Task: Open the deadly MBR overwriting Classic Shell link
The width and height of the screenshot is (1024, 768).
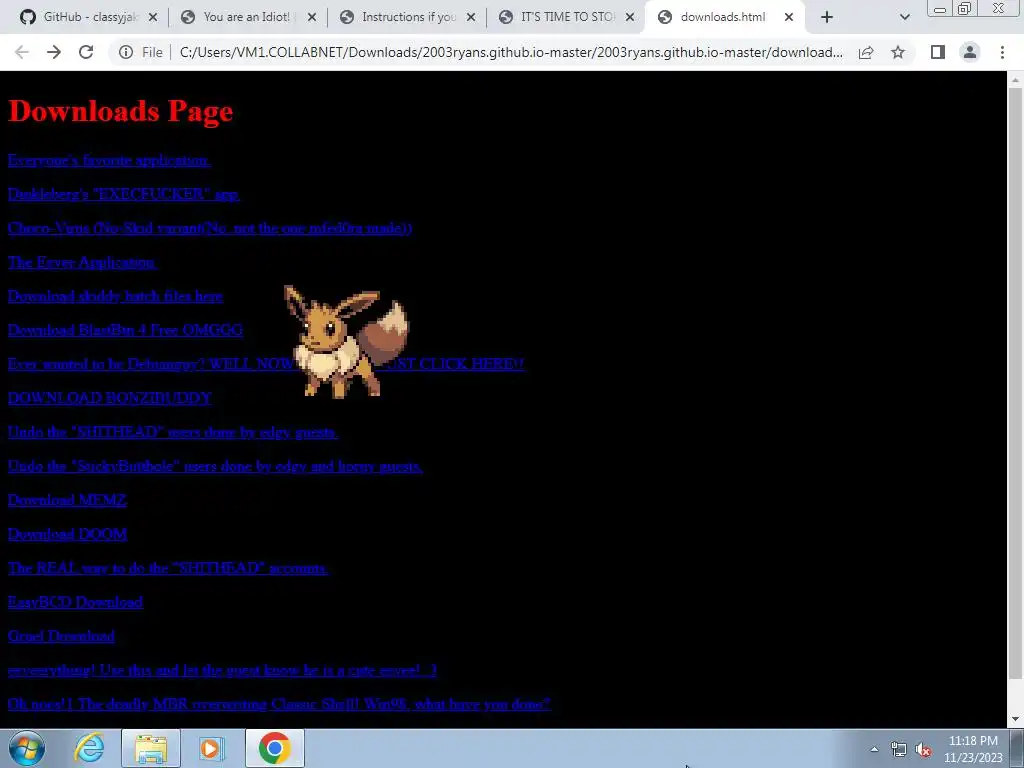Action: click(x=280, y=703)
